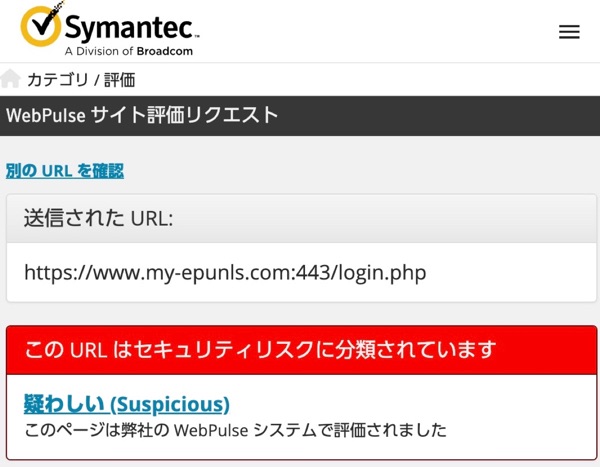Screen dimensions: 600x467
Task: Select the submitted URL text https://www.my-epunls.com:443/login.php
Action: pos(225,273)
